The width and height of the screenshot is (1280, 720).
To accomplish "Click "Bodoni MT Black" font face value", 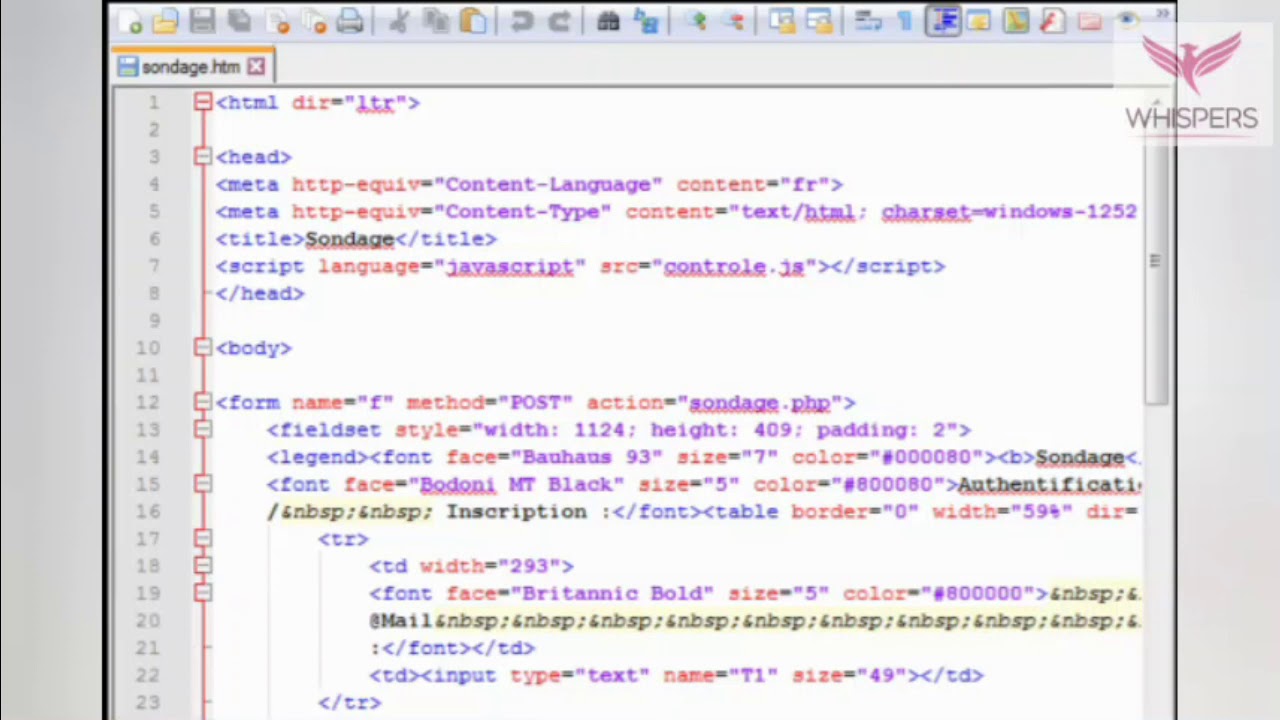I will [x=516, y=484].
